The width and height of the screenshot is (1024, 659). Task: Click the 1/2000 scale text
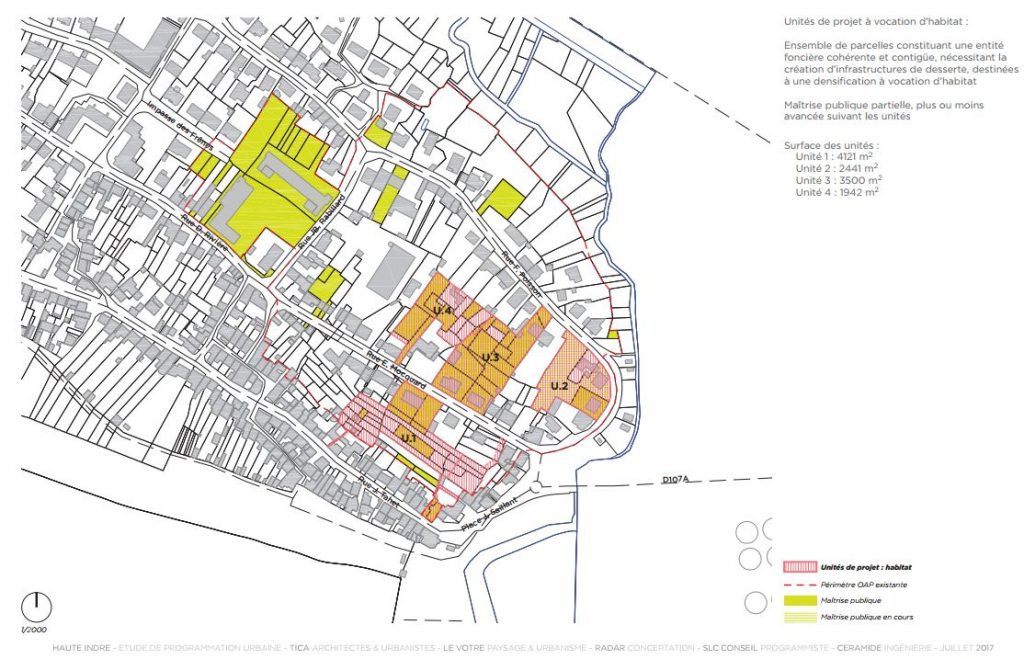[36, 629]
